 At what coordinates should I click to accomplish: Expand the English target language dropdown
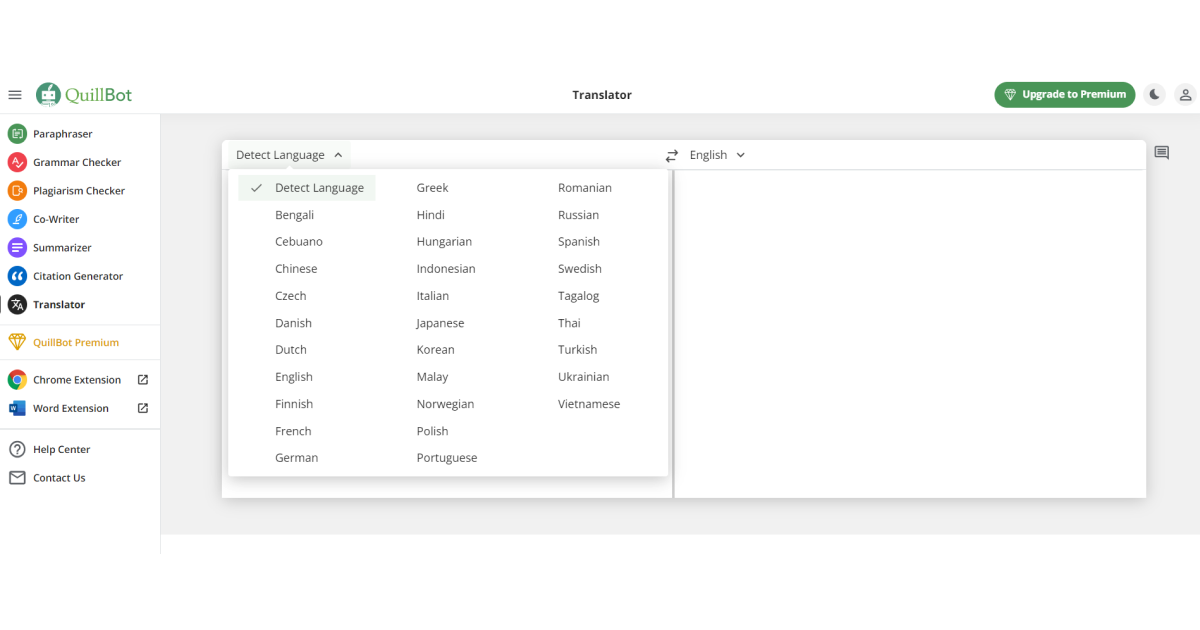[718, 155]
